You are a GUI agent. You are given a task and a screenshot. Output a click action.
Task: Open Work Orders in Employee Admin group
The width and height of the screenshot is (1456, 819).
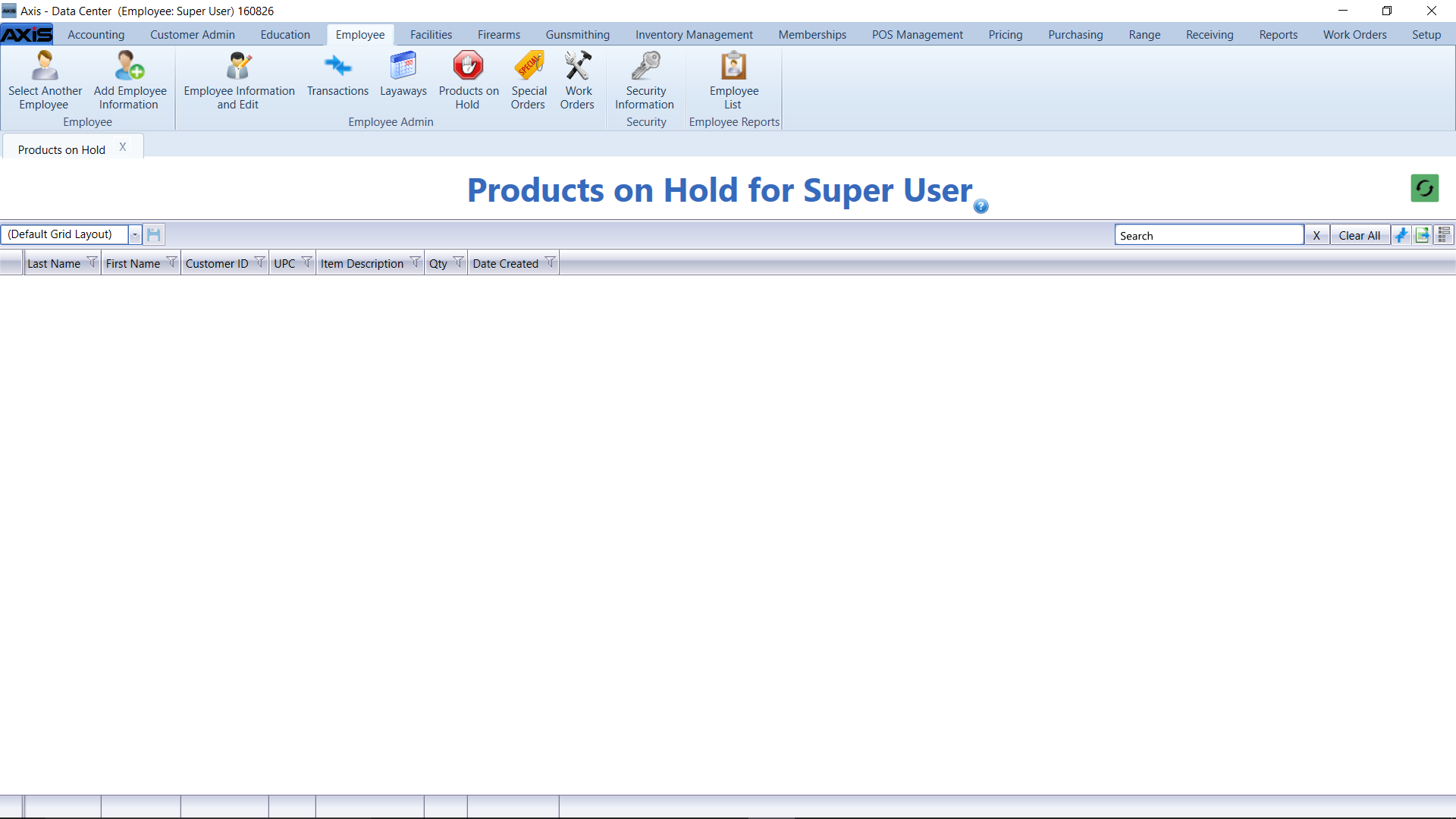point(578,80)
